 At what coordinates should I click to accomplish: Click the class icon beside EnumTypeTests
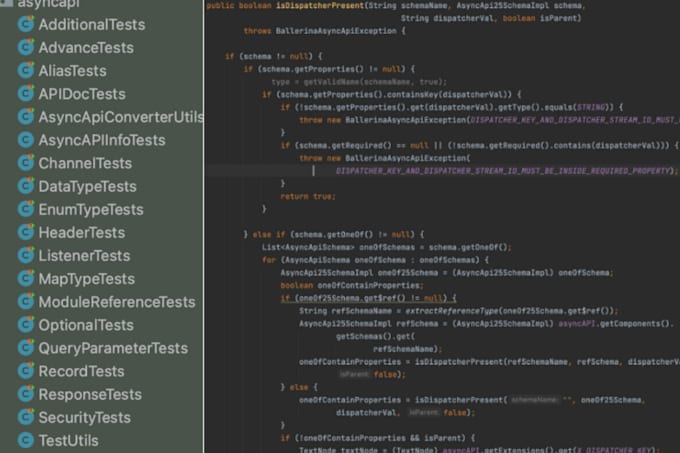pos(26,209)
